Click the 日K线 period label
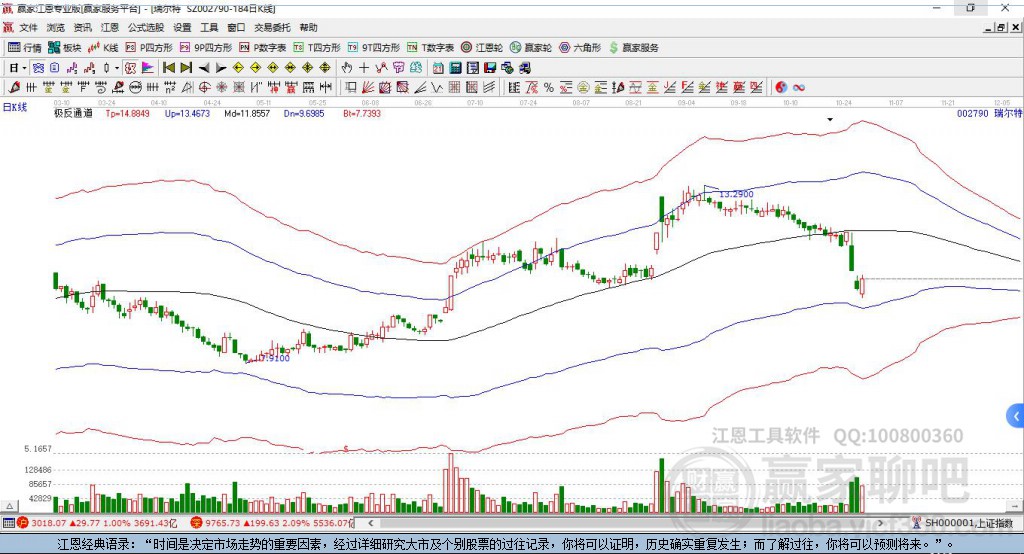Screen dimensions: 1024x554 tap(15, 107)
